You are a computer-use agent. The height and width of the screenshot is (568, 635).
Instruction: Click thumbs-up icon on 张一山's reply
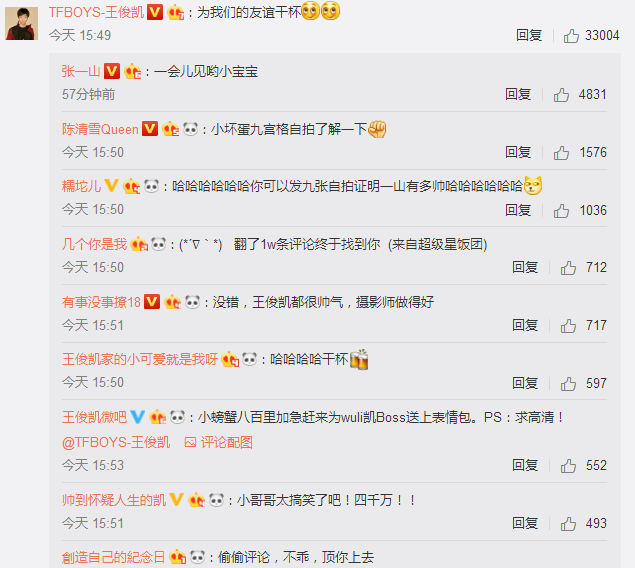pyautogui.click(x=561, y=95)
